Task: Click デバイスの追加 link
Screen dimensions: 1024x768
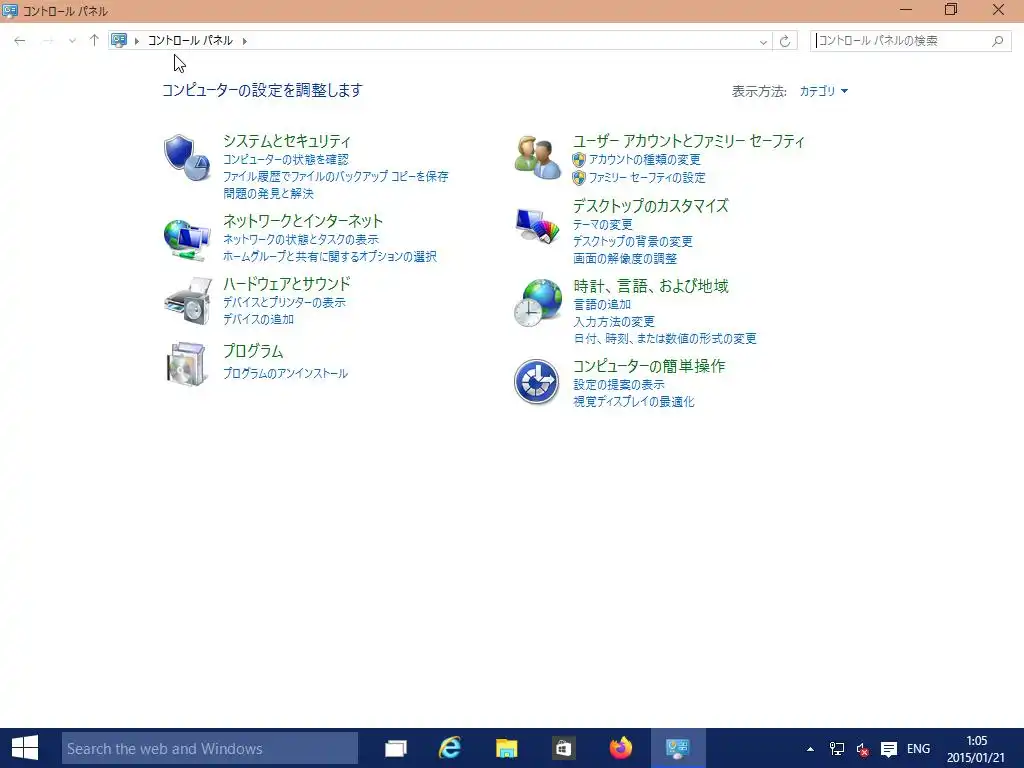Action: pos(259,319)
